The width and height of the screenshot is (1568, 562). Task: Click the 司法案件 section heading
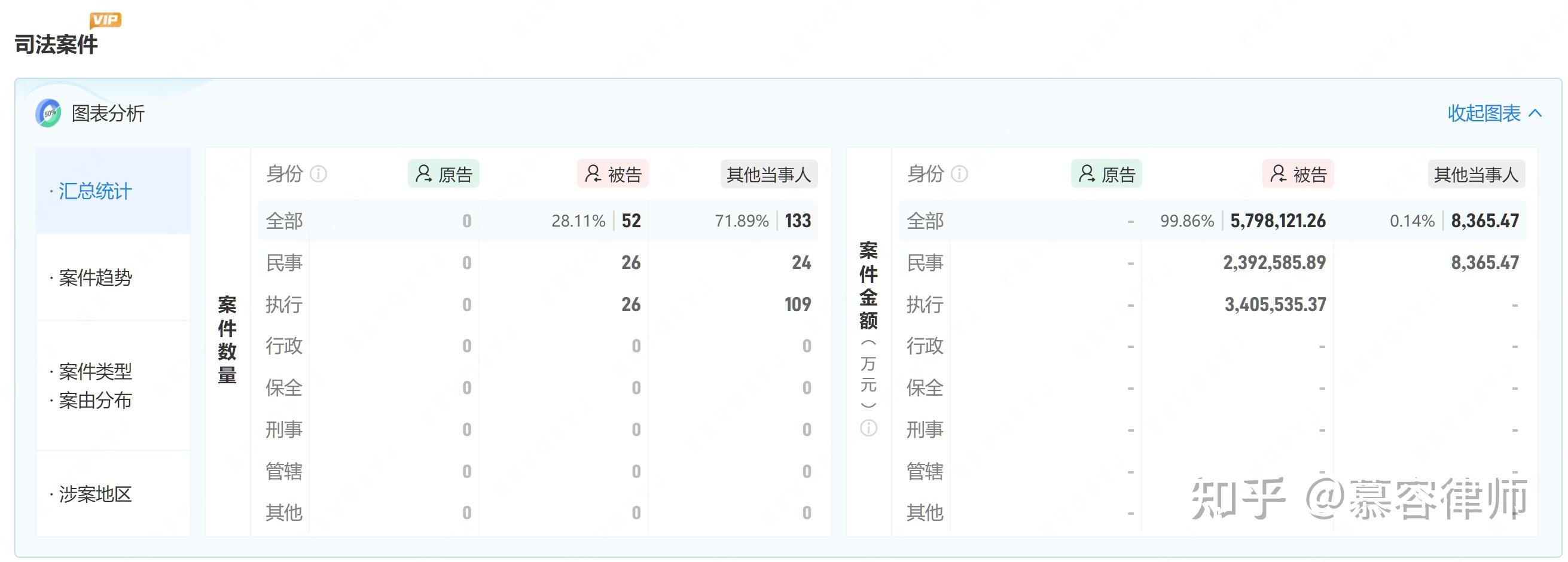tap(56, 45)
